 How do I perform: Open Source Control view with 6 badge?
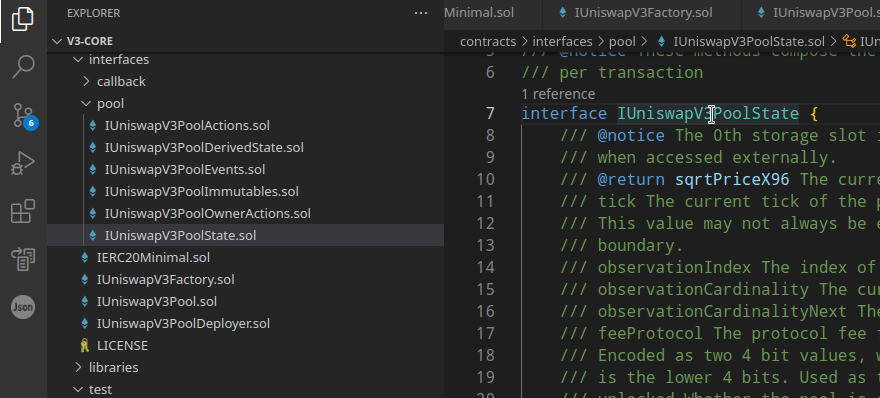pos(24,116)
